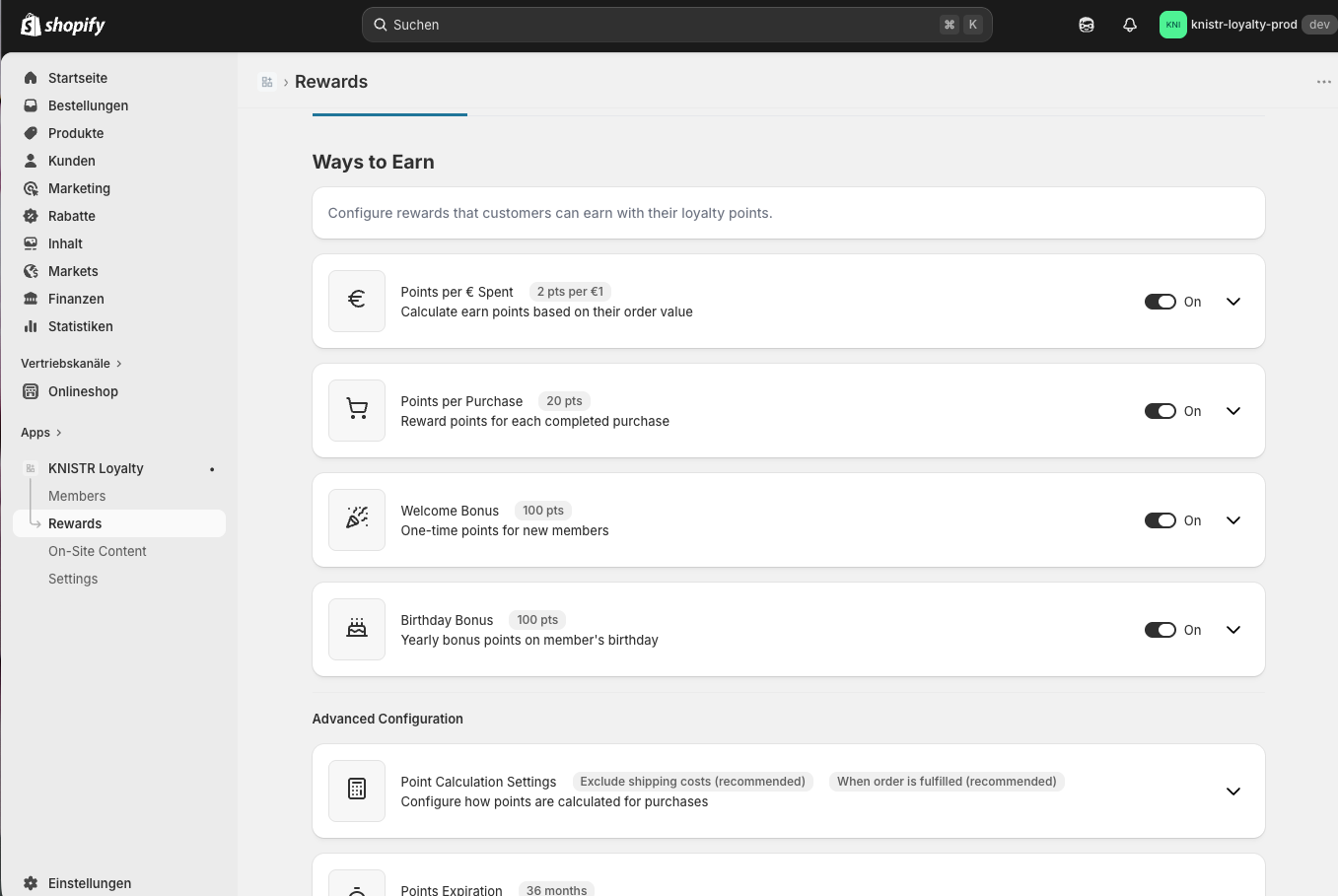Toggle off Points per € Spent
The width and height of the screenshot is (1338, 896).
pyautogui.click(x=1161, y=302)
